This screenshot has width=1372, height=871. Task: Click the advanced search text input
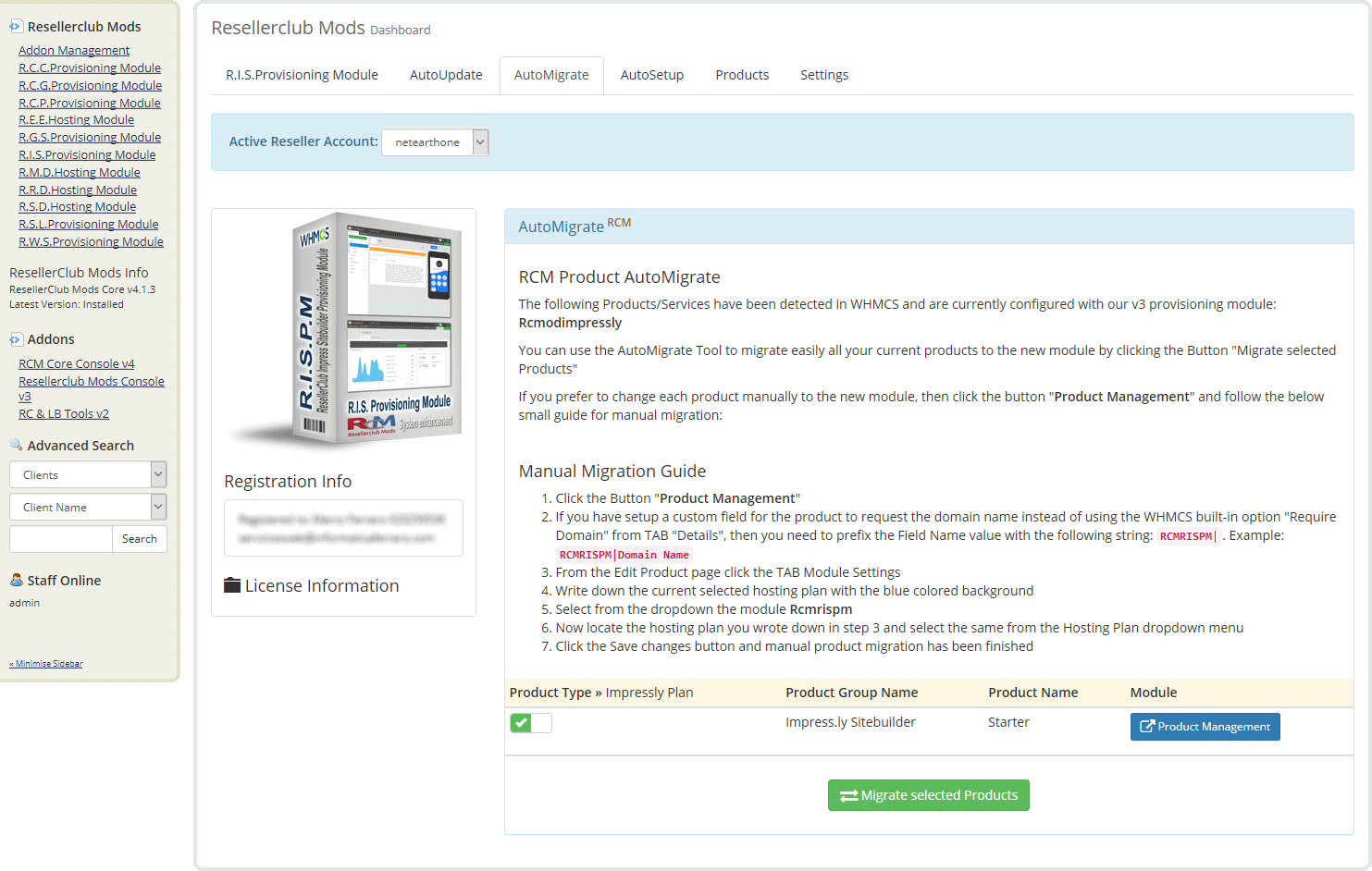coord(61,539)
